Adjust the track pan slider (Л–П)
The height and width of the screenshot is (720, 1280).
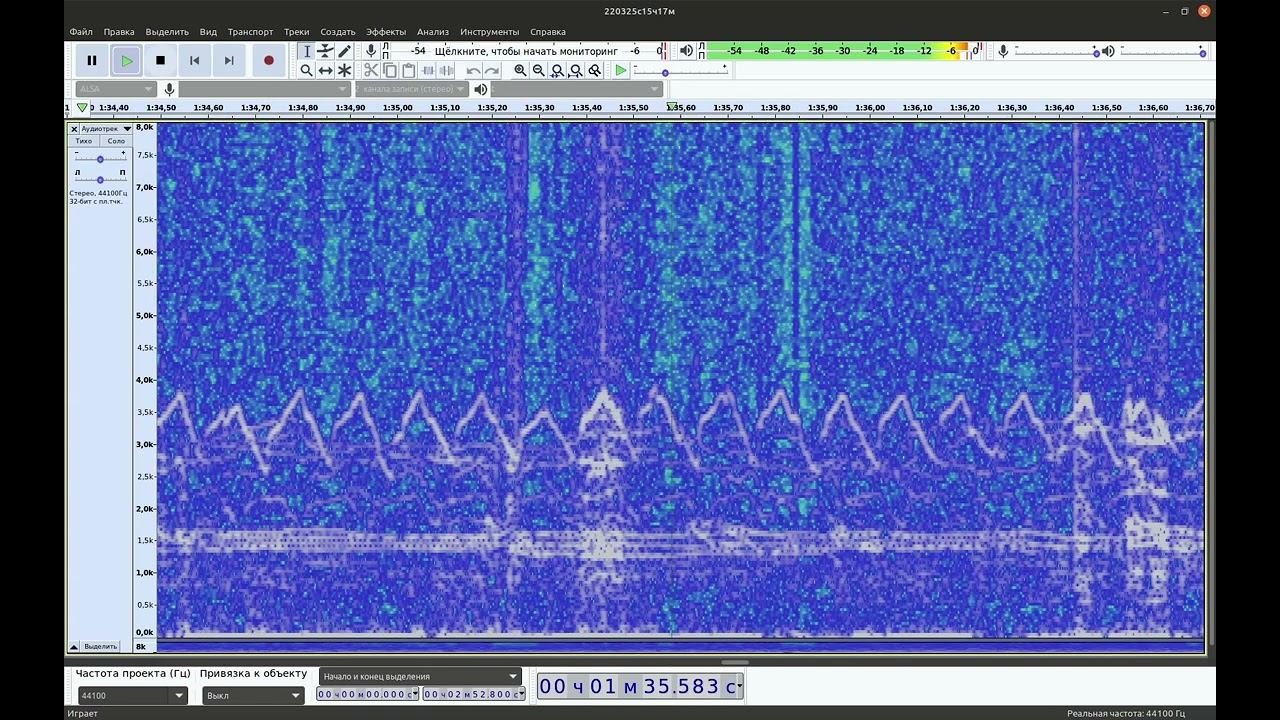coord(100,178)
